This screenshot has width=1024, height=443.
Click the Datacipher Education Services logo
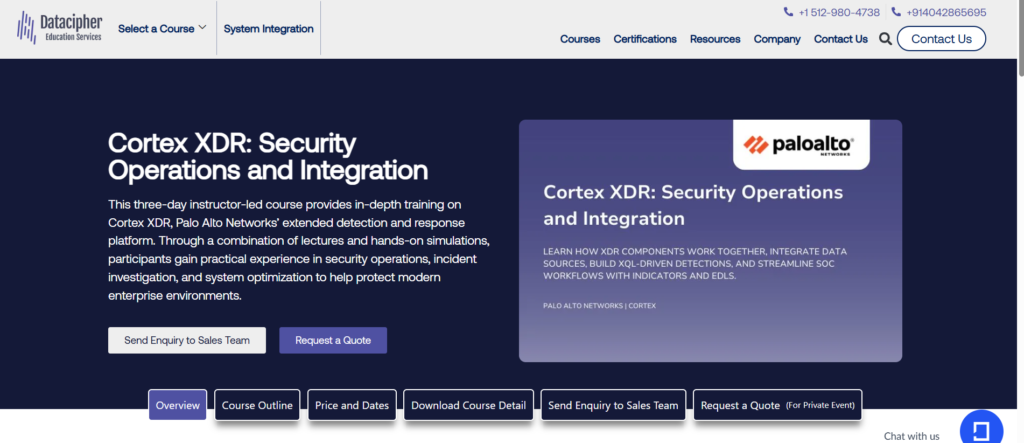click(59, 28)
